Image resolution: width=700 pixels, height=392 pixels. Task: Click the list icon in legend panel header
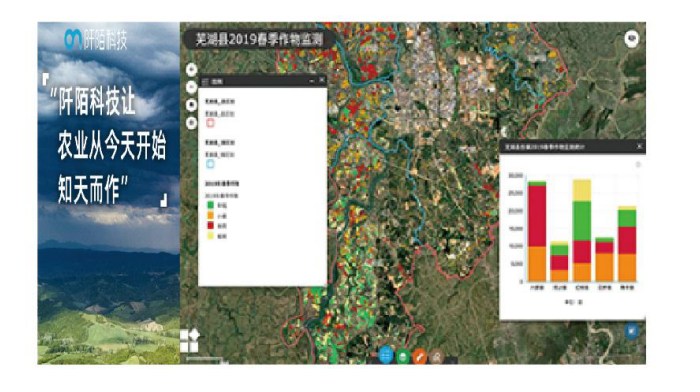(205, 81)
